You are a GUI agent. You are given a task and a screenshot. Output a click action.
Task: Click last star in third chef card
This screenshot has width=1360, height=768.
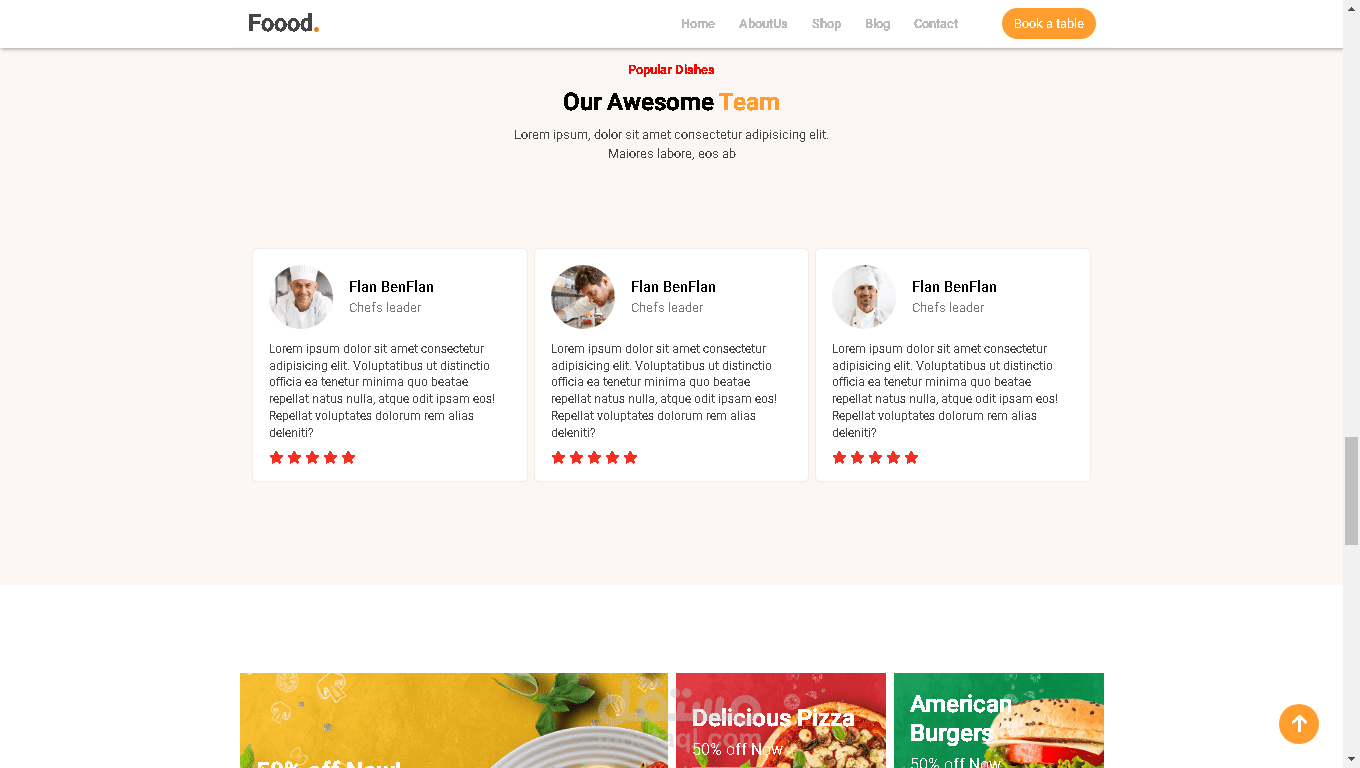912,458
